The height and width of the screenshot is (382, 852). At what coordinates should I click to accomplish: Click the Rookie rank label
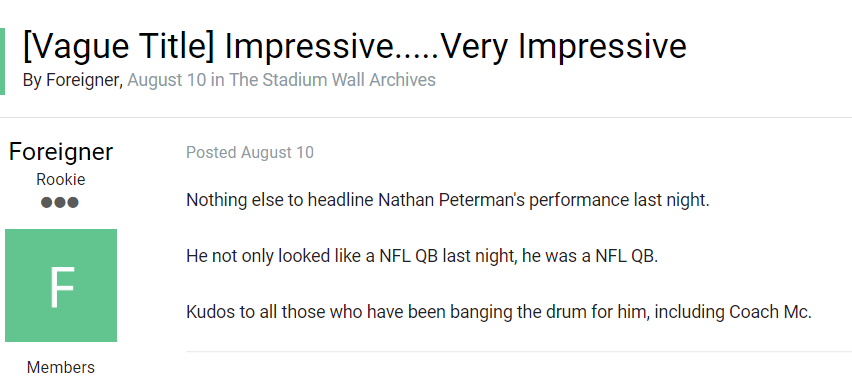(x=61, y=179)
